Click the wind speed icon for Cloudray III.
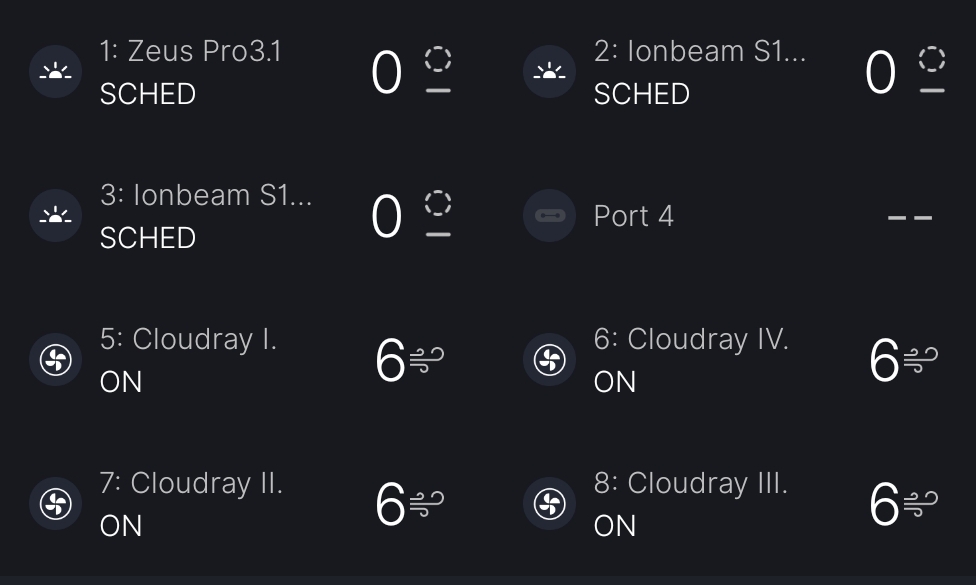Viewport: 976px width, 585px height. click(921, 504)
